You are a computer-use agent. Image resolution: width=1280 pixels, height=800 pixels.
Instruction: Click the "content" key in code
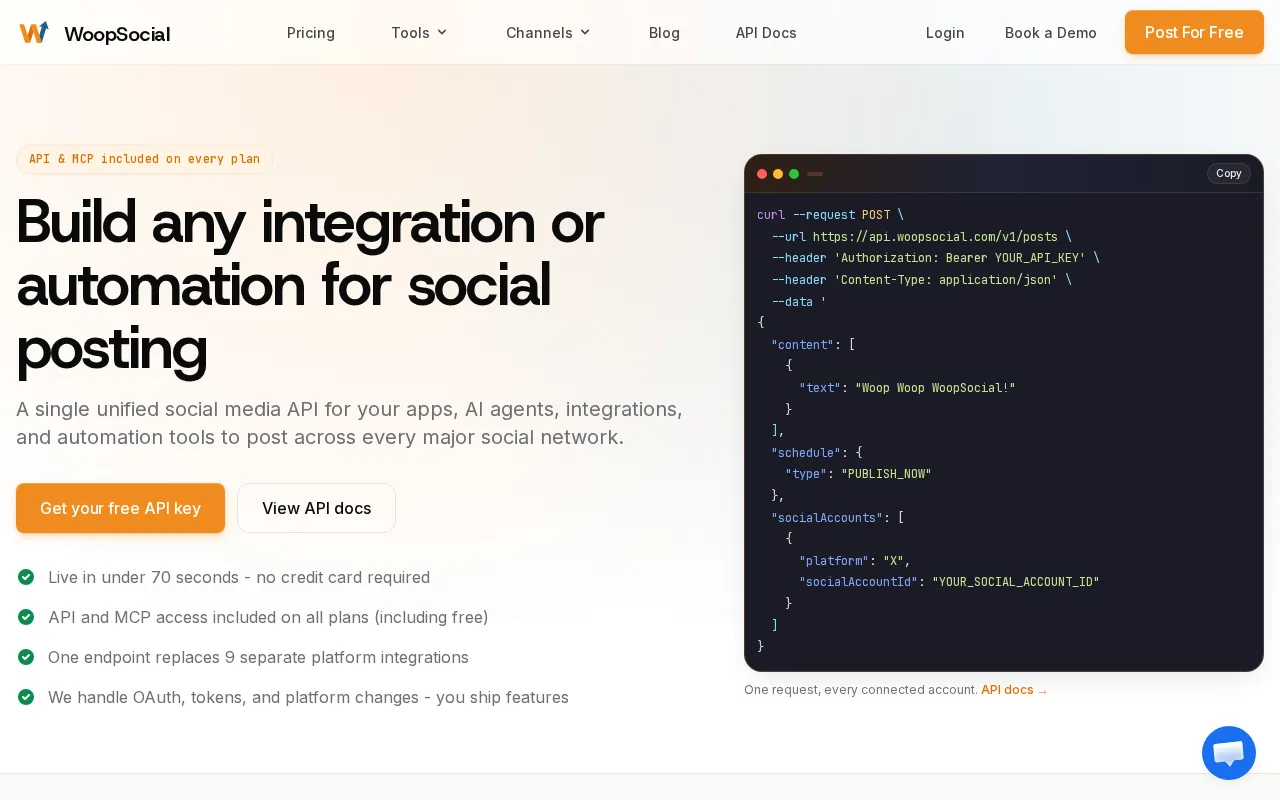[803, 345]
